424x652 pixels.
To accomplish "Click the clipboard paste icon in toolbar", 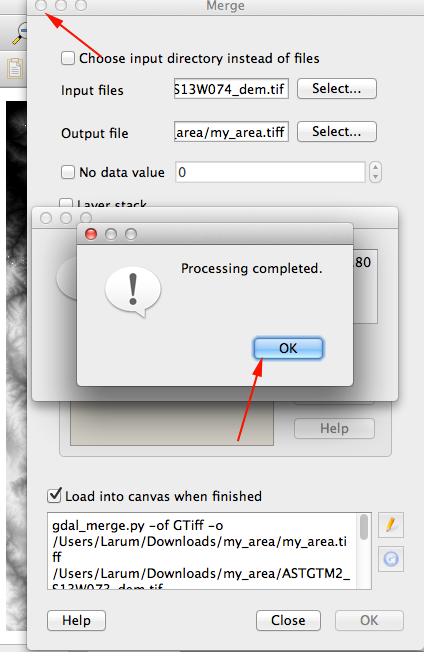I will coord(15,69).
